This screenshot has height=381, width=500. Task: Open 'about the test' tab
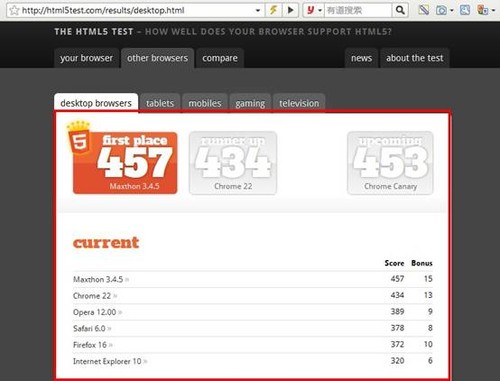[x=415, y=58]
